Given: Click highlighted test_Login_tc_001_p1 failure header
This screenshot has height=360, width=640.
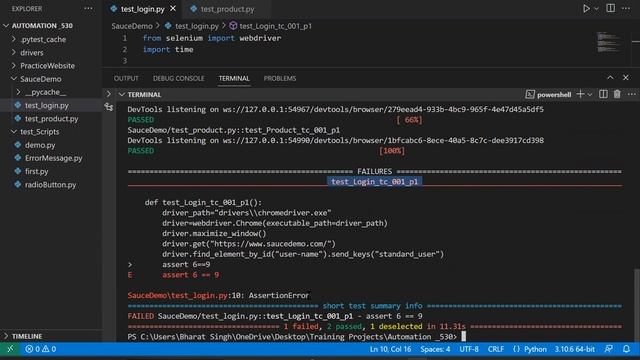Looking at the screenshot, I should [374, 182].
